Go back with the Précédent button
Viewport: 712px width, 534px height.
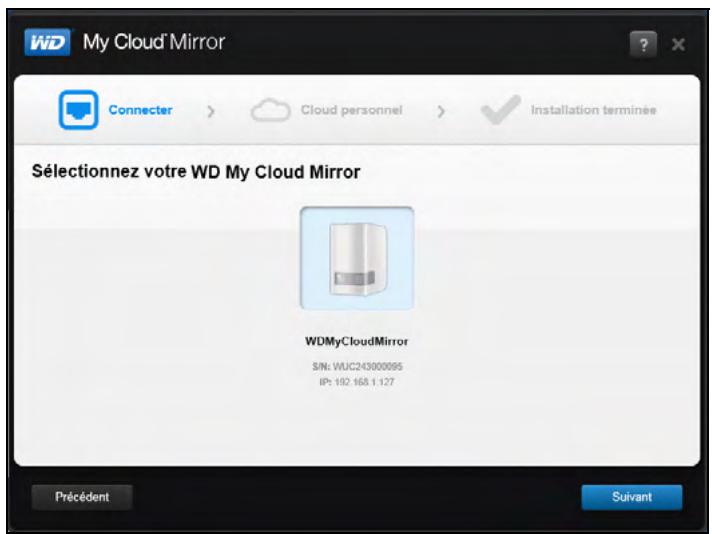82,497
